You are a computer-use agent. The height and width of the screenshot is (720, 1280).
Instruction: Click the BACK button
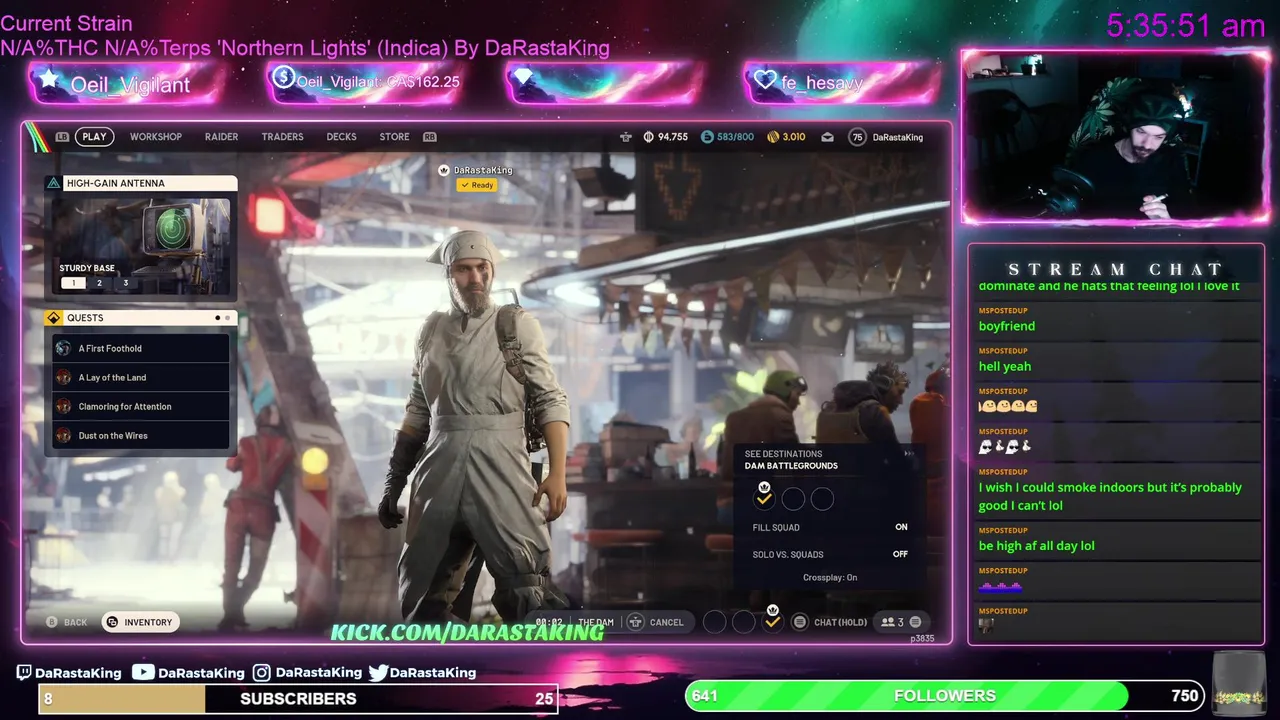(x=67, y=622)
